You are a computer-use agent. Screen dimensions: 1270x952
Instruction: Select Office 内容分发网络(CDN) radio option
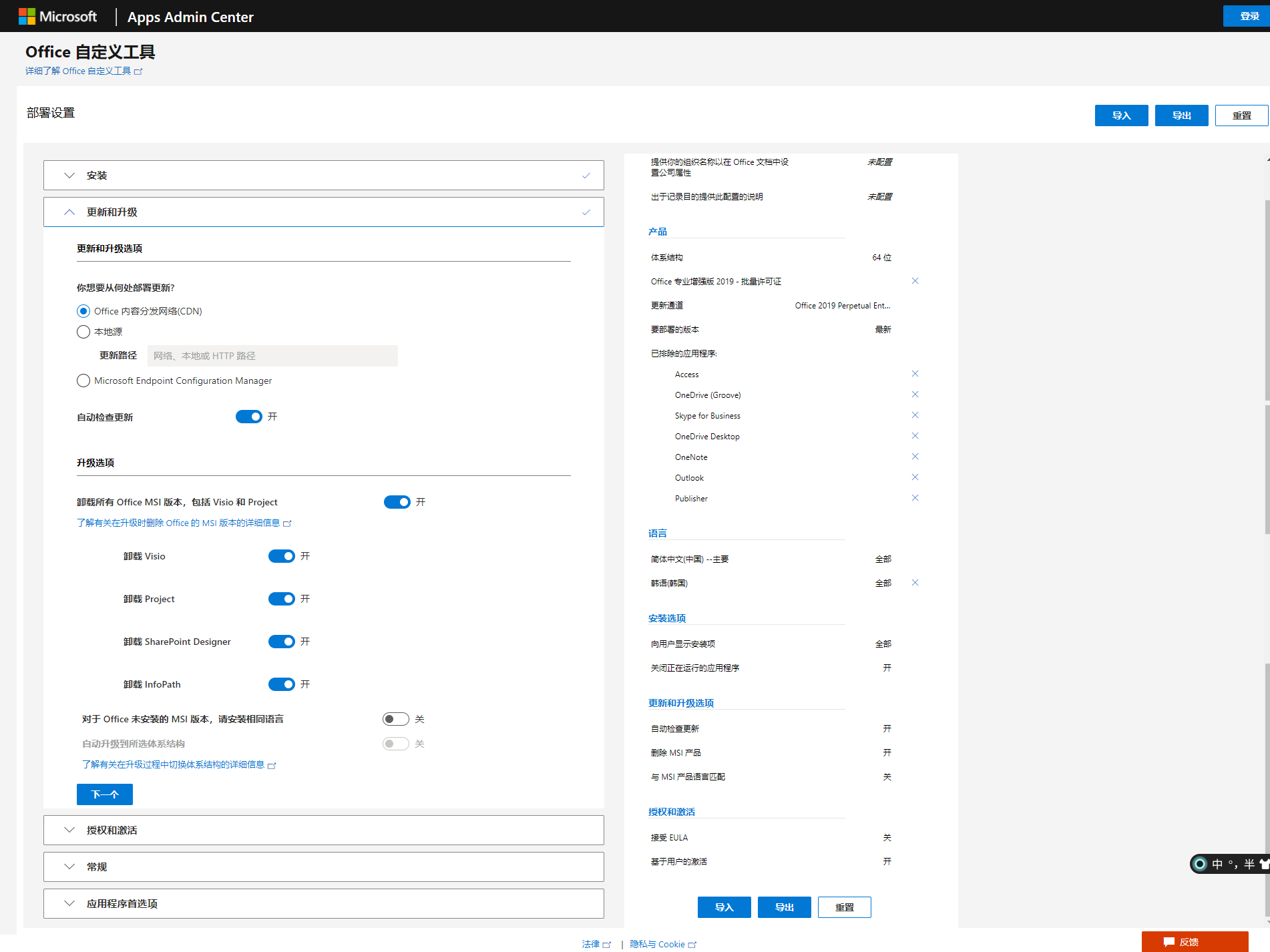(x=83, y=311)
